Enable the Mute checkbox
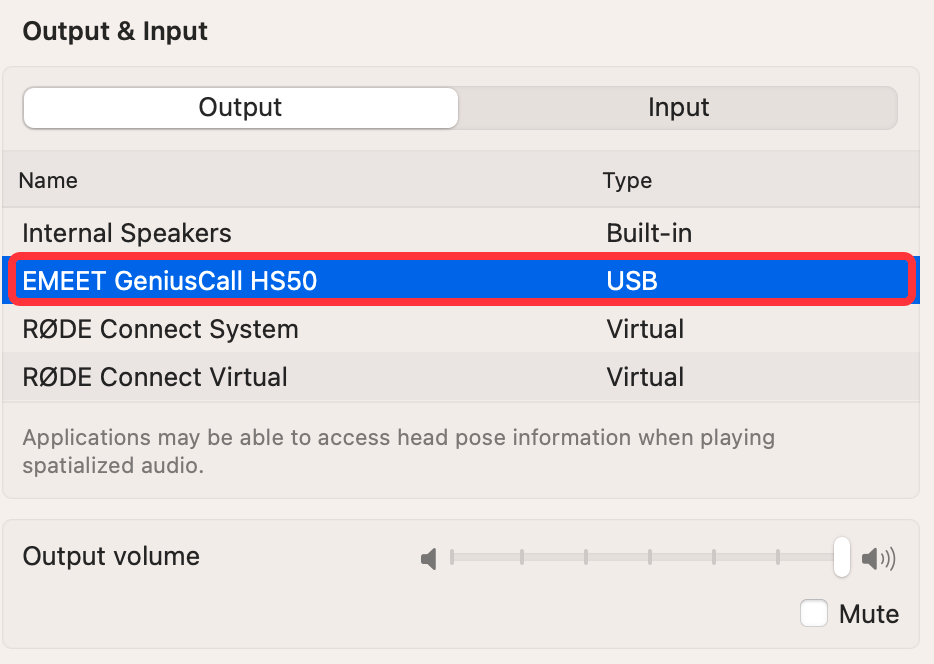Screen dimensions: 934x664 [814, 613]
